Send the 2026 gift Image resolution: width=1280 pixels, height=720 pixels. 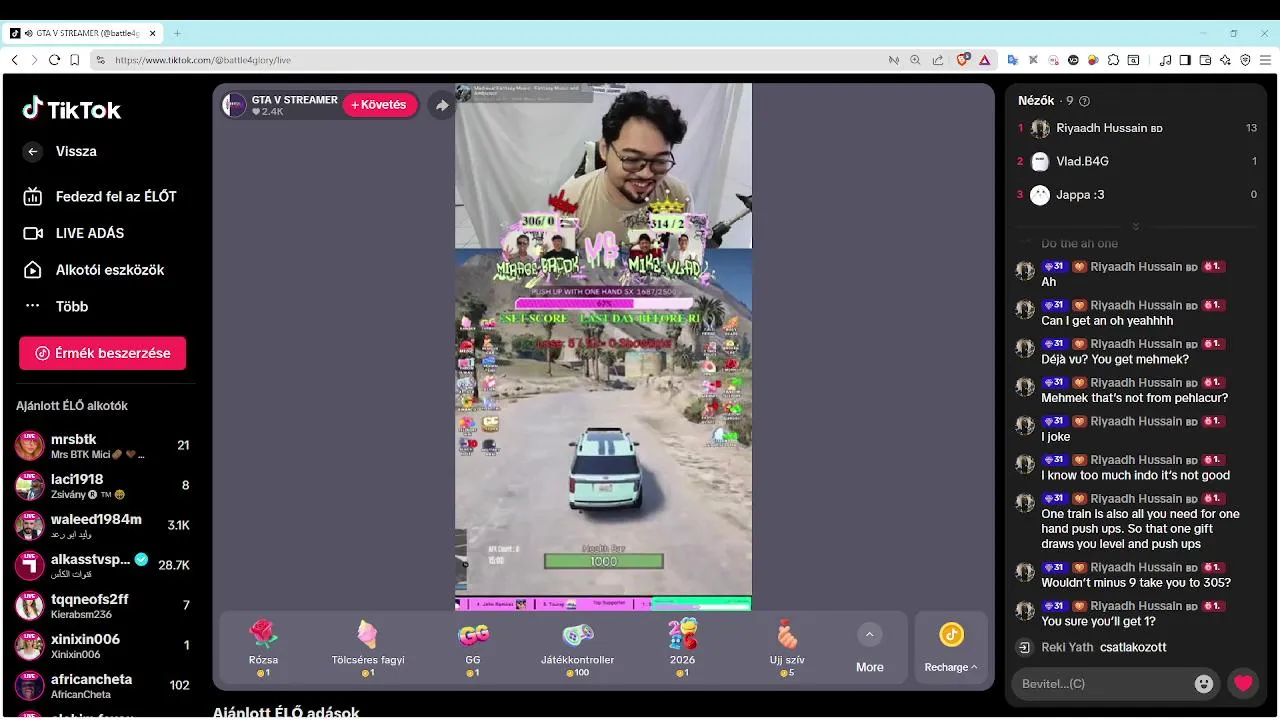pos(683,647)
